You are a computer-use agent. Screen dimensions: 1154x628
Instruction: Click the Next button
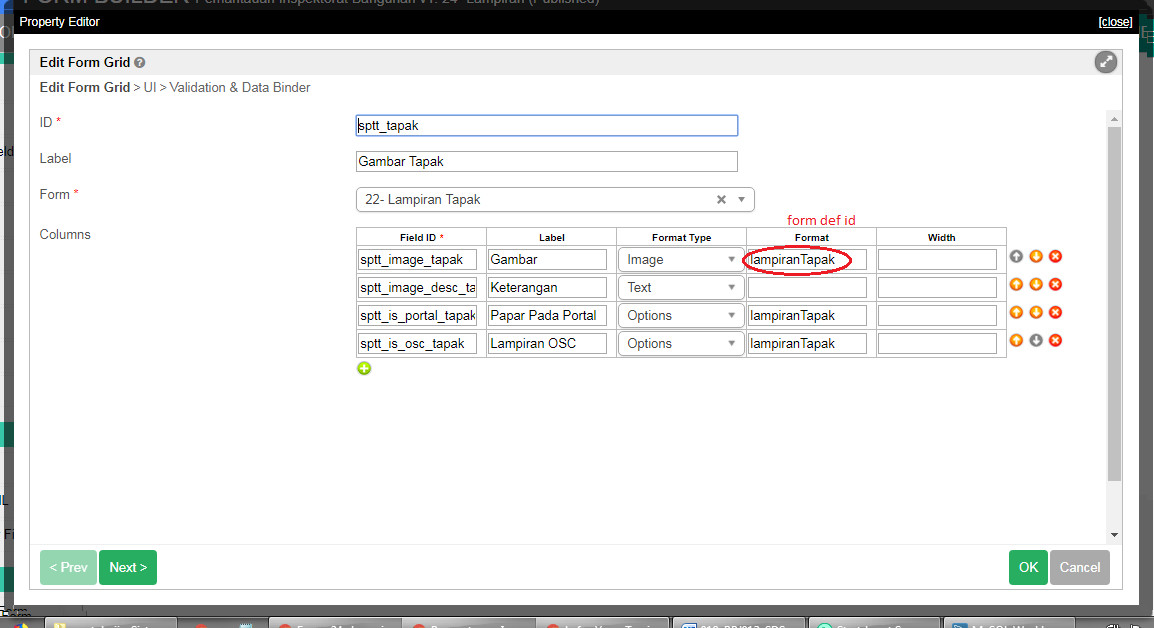coord(128,568)
